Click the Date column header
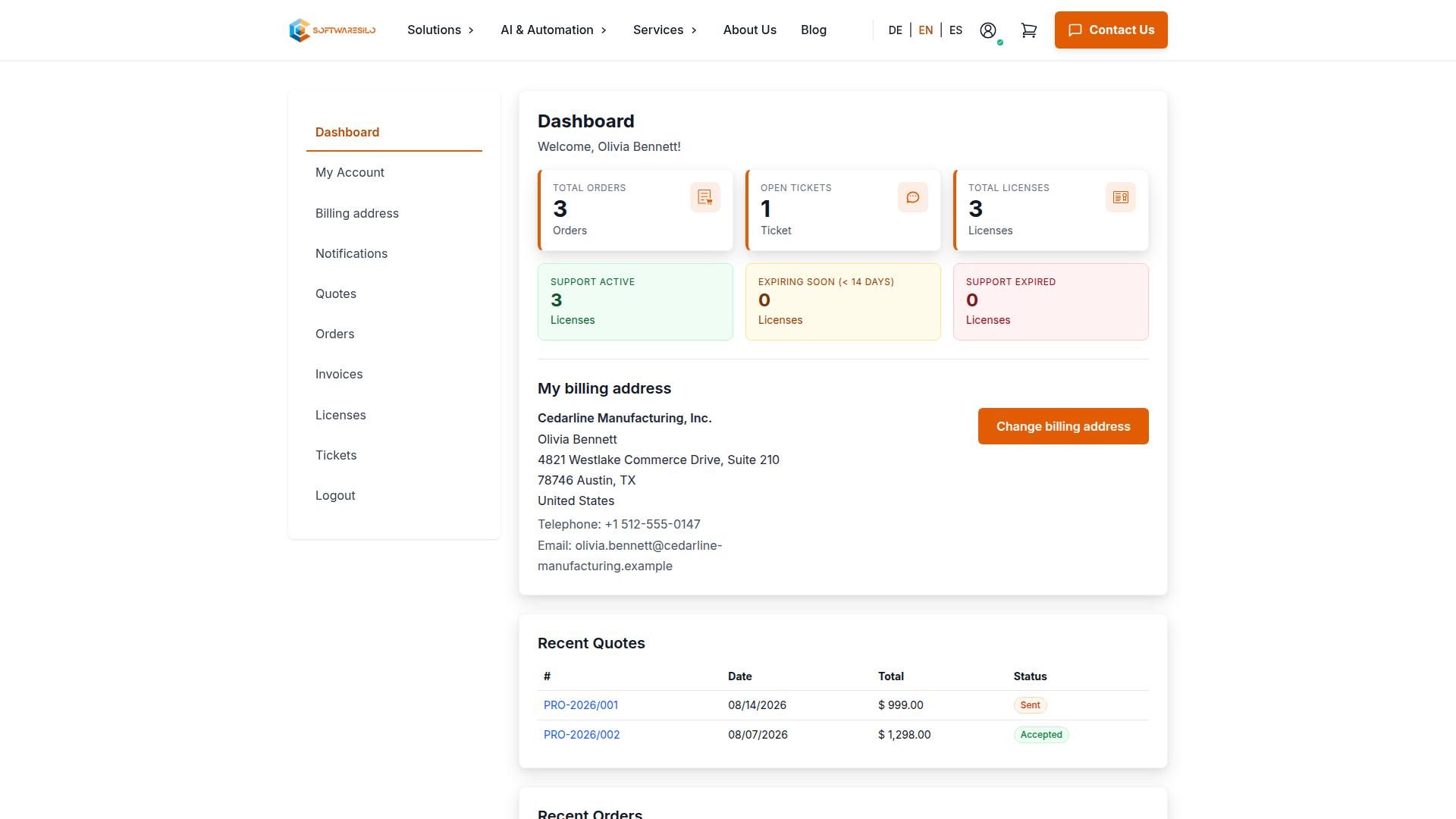This screenshot has width=1456, height=819. (740, 676)
